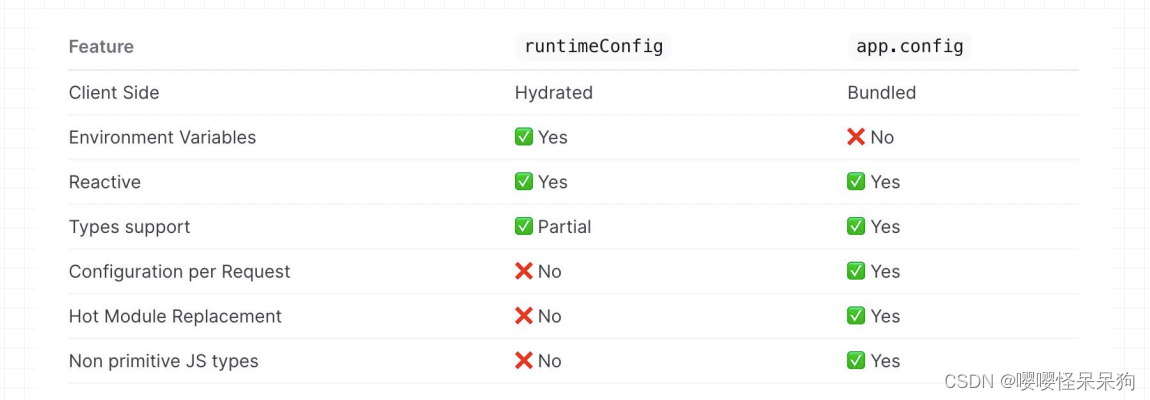Screen dimensions: 1150x400
Task: Click the Hydrated cell text
Action: (x=553, y=92)
